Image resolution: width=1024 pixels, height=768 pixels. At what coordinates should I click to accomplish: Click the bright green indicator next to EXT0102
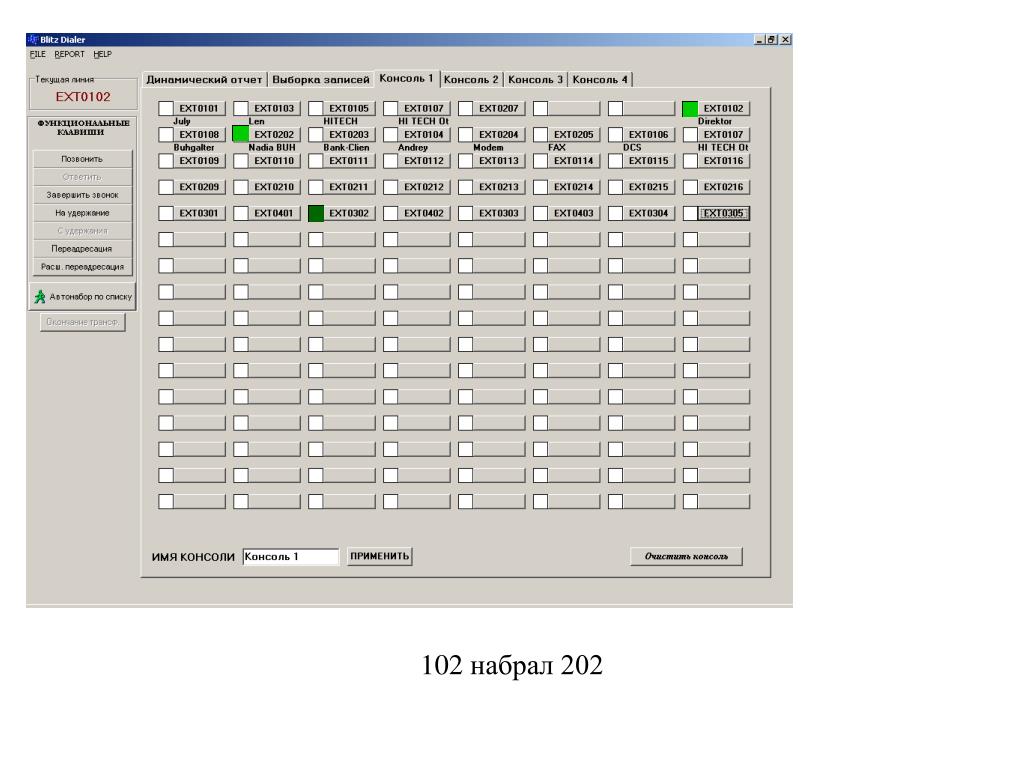point(690,108)
